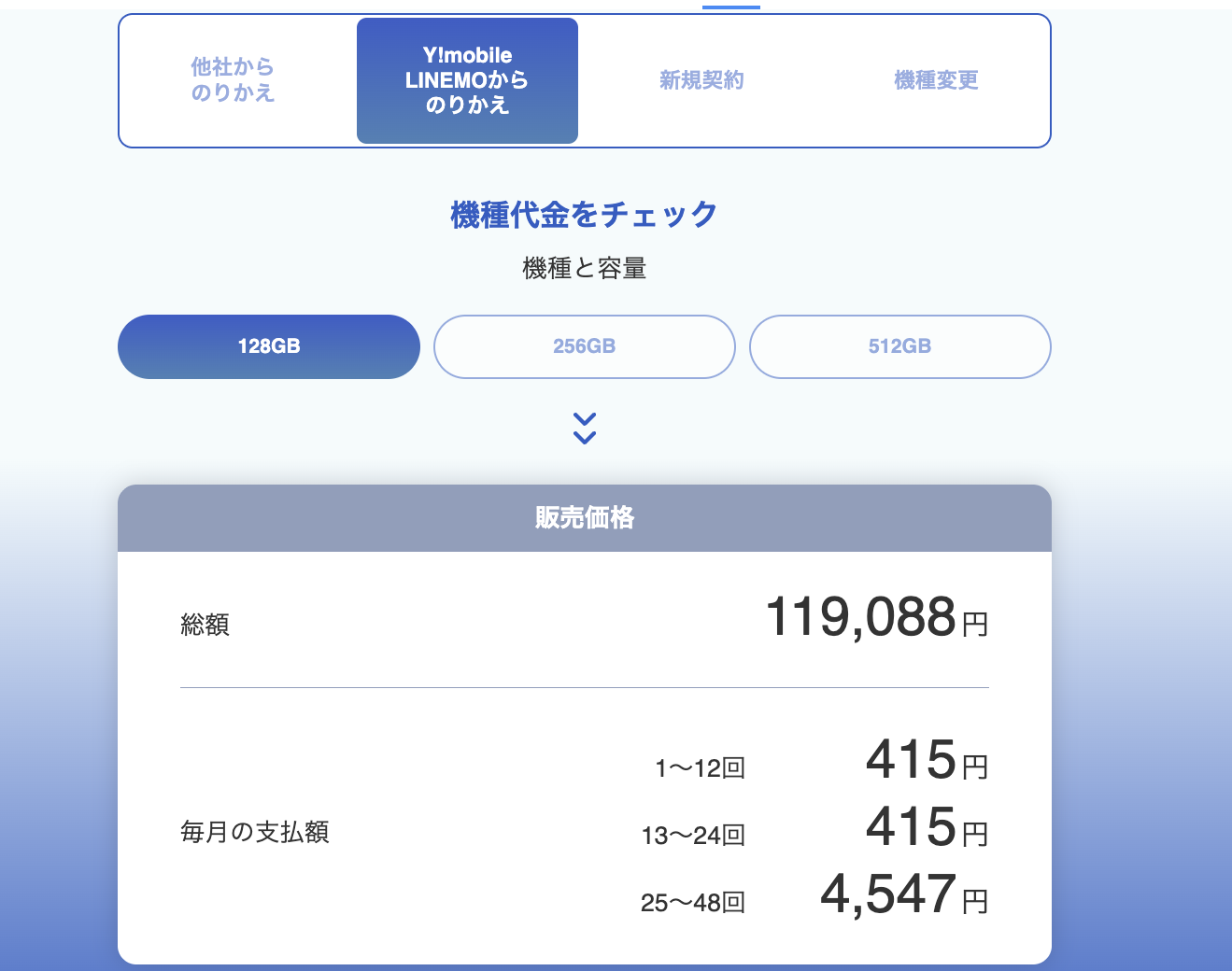
Task: Click the 13〜24回 installment label
Action: [x=693, y=836]
